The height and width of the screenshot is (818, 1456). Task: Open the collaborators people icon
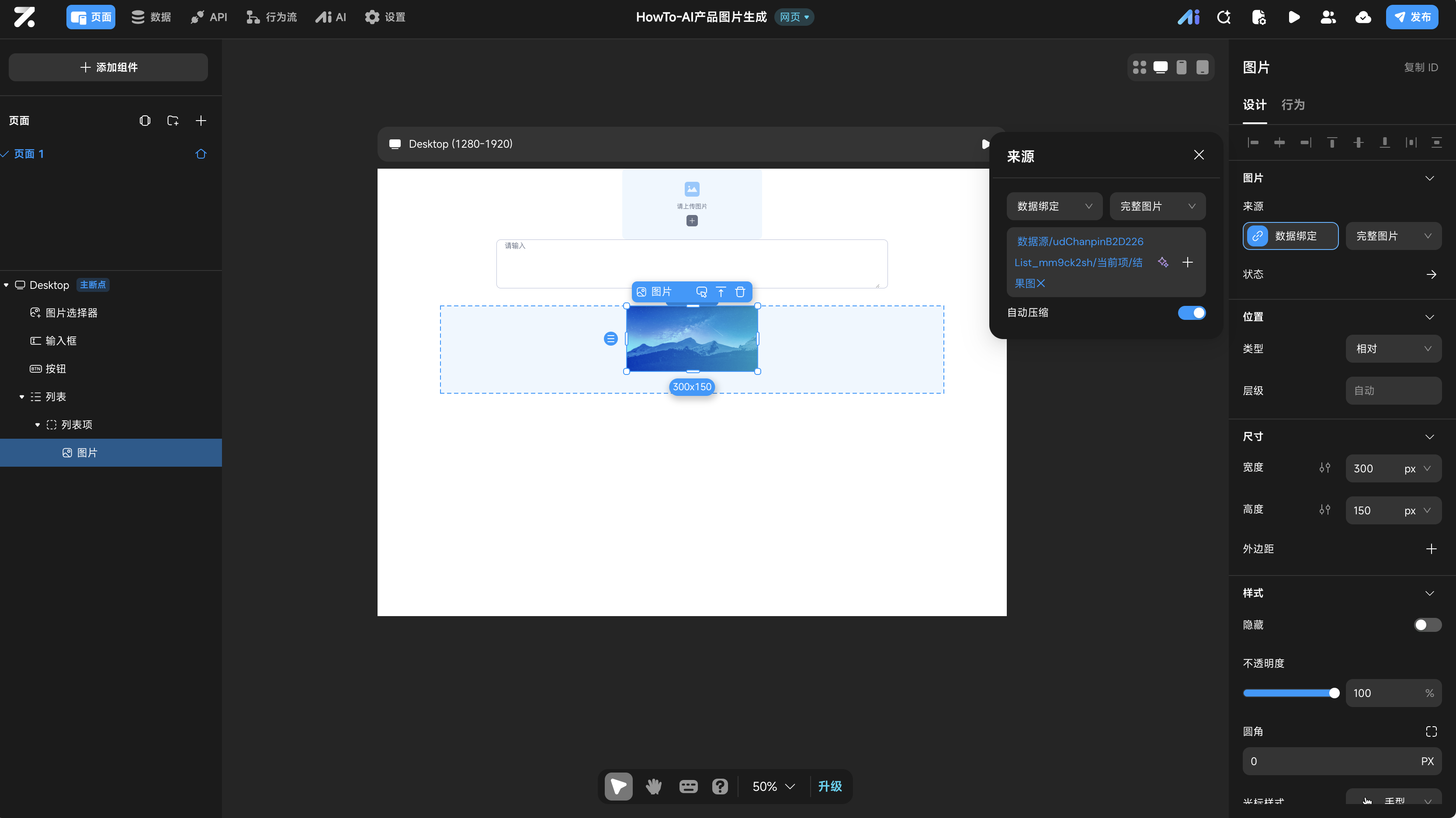[x=1328, y=17]
